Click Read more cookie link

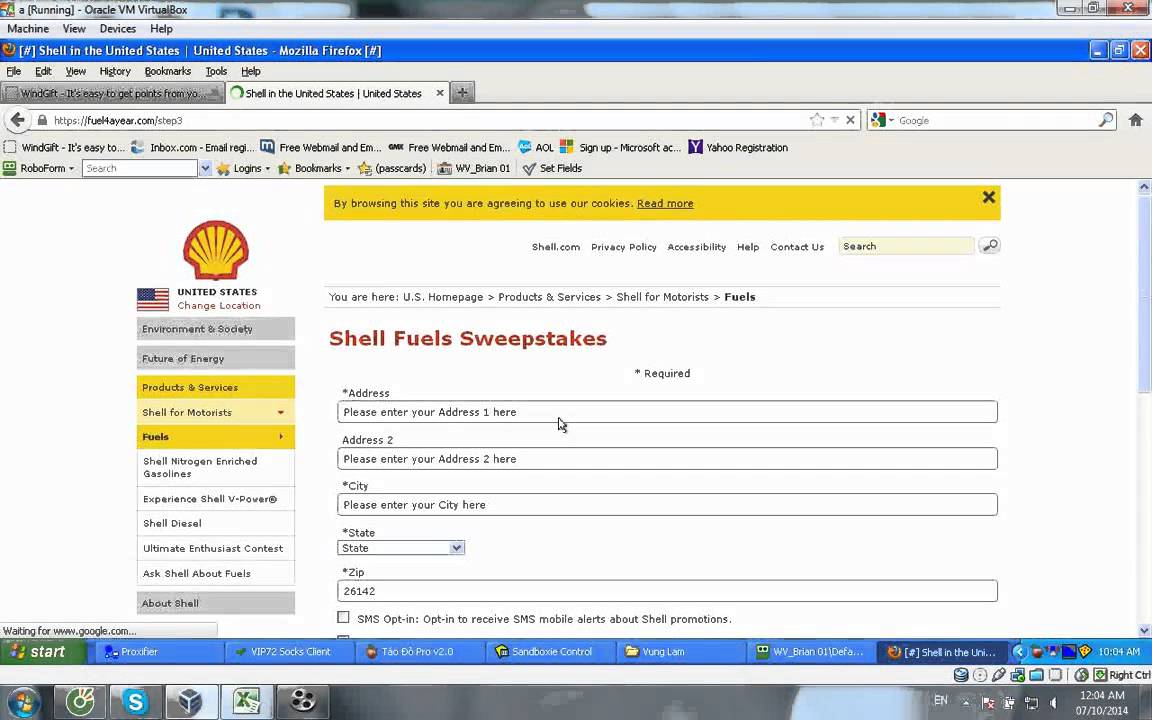click(665, 204)
